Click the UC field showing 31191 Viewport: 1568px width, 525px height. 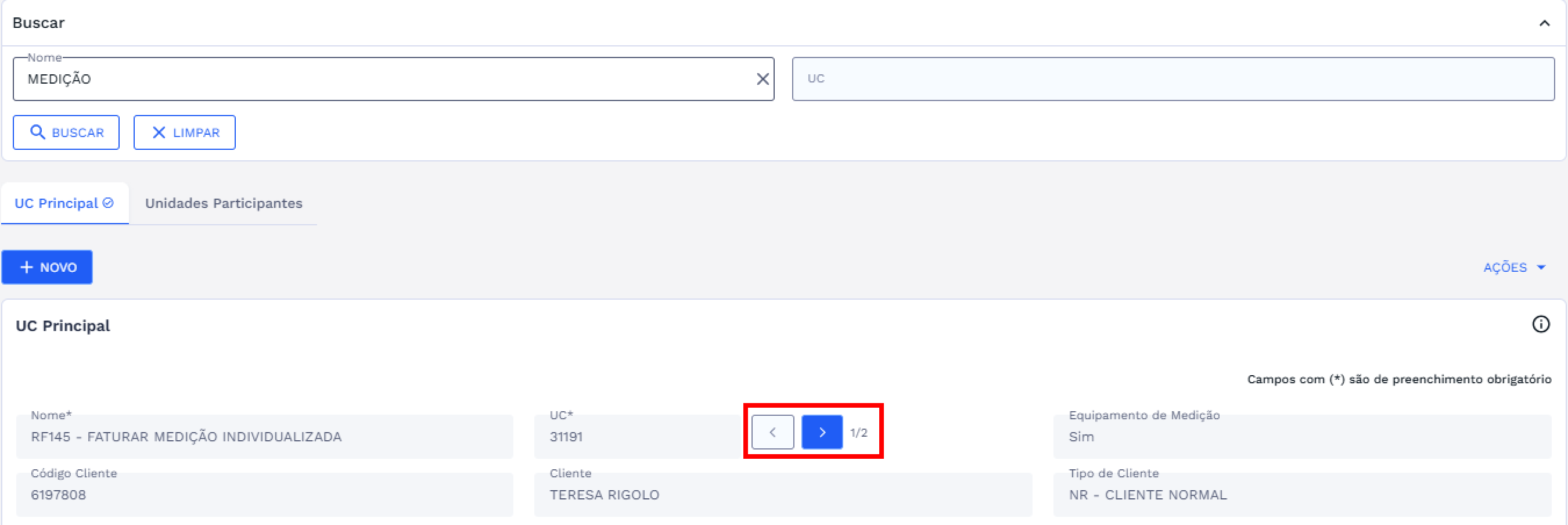(636, 437)
